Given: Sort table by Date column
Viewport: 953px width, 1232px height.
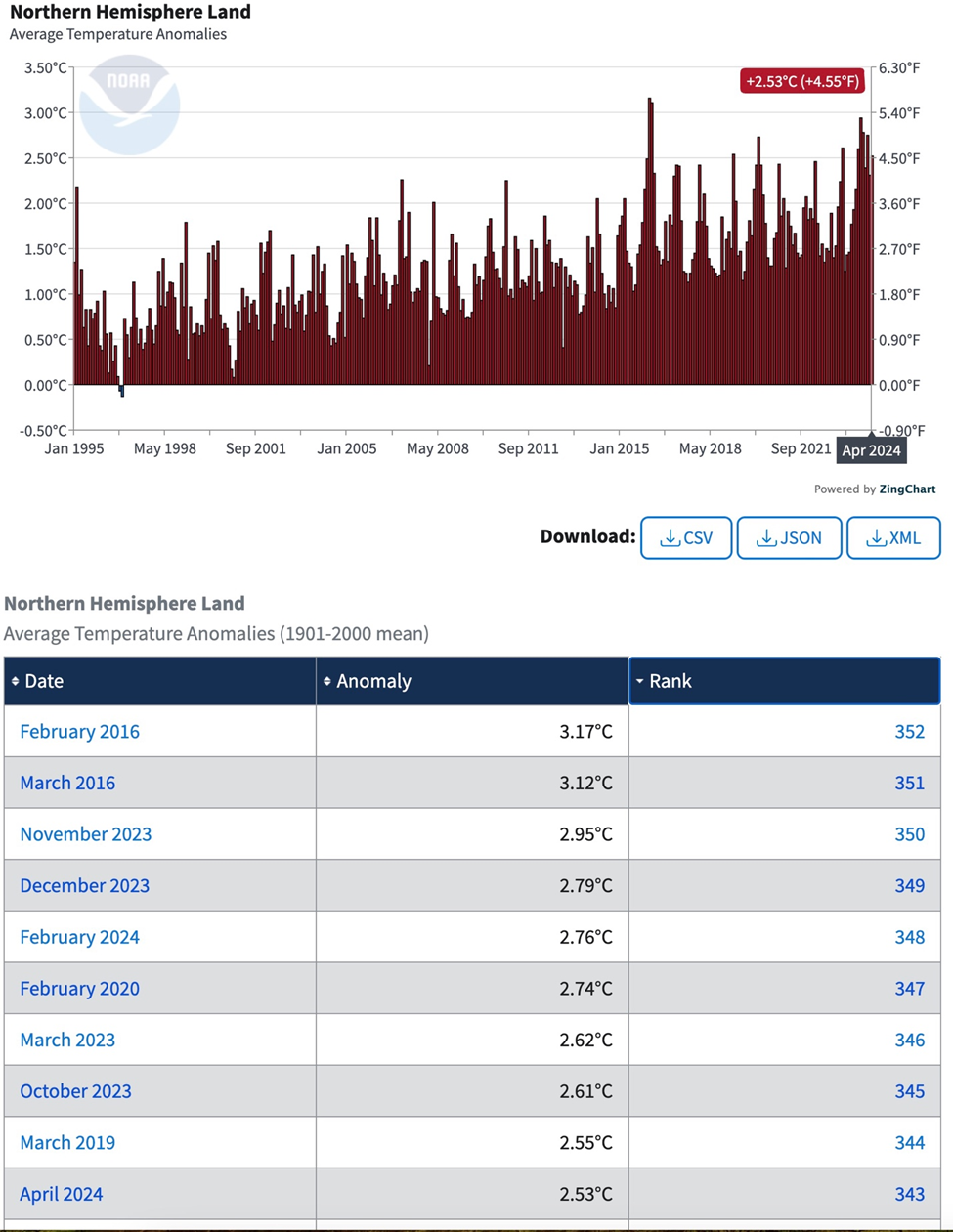Looking at the screenshot, I should pyautogui.click(x=44, y=681).
